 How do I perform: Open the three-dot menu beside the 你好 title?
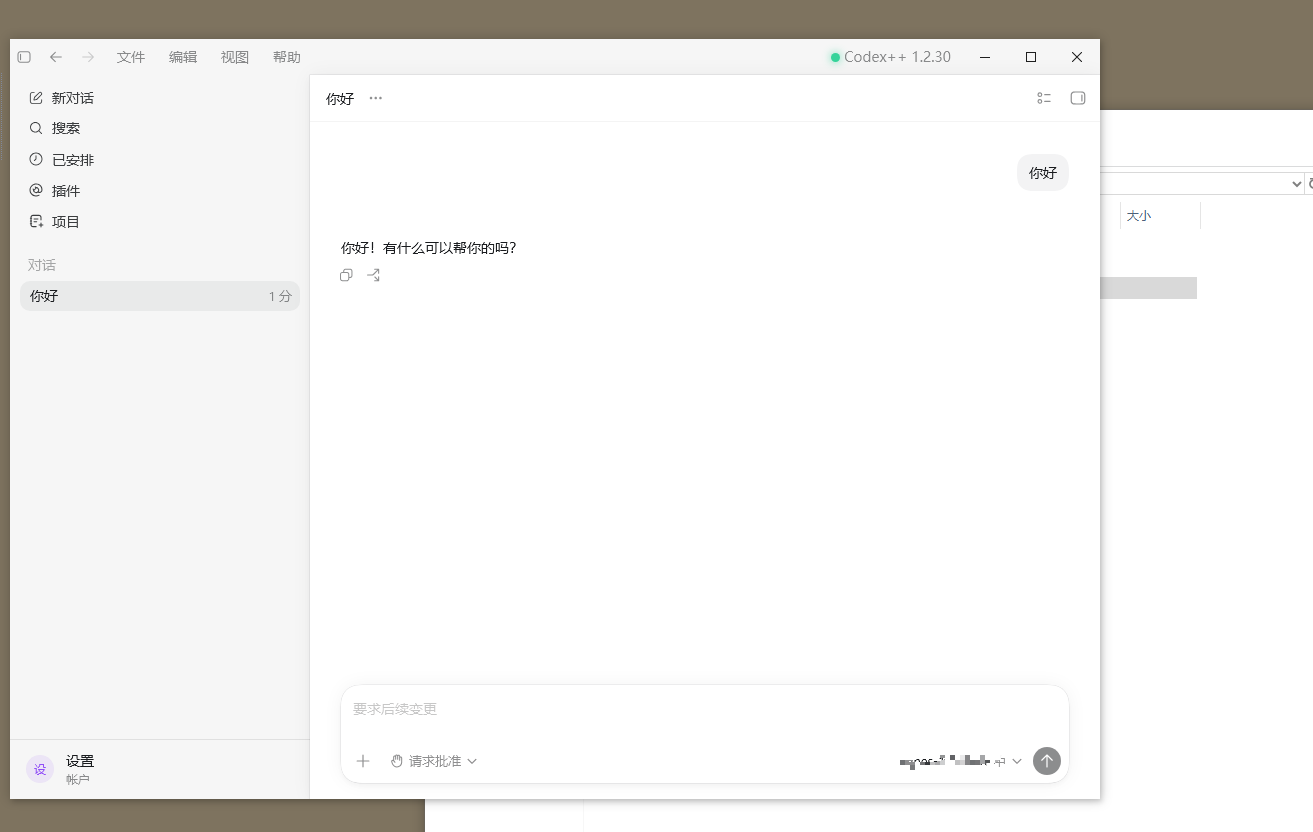click(375, 98)
